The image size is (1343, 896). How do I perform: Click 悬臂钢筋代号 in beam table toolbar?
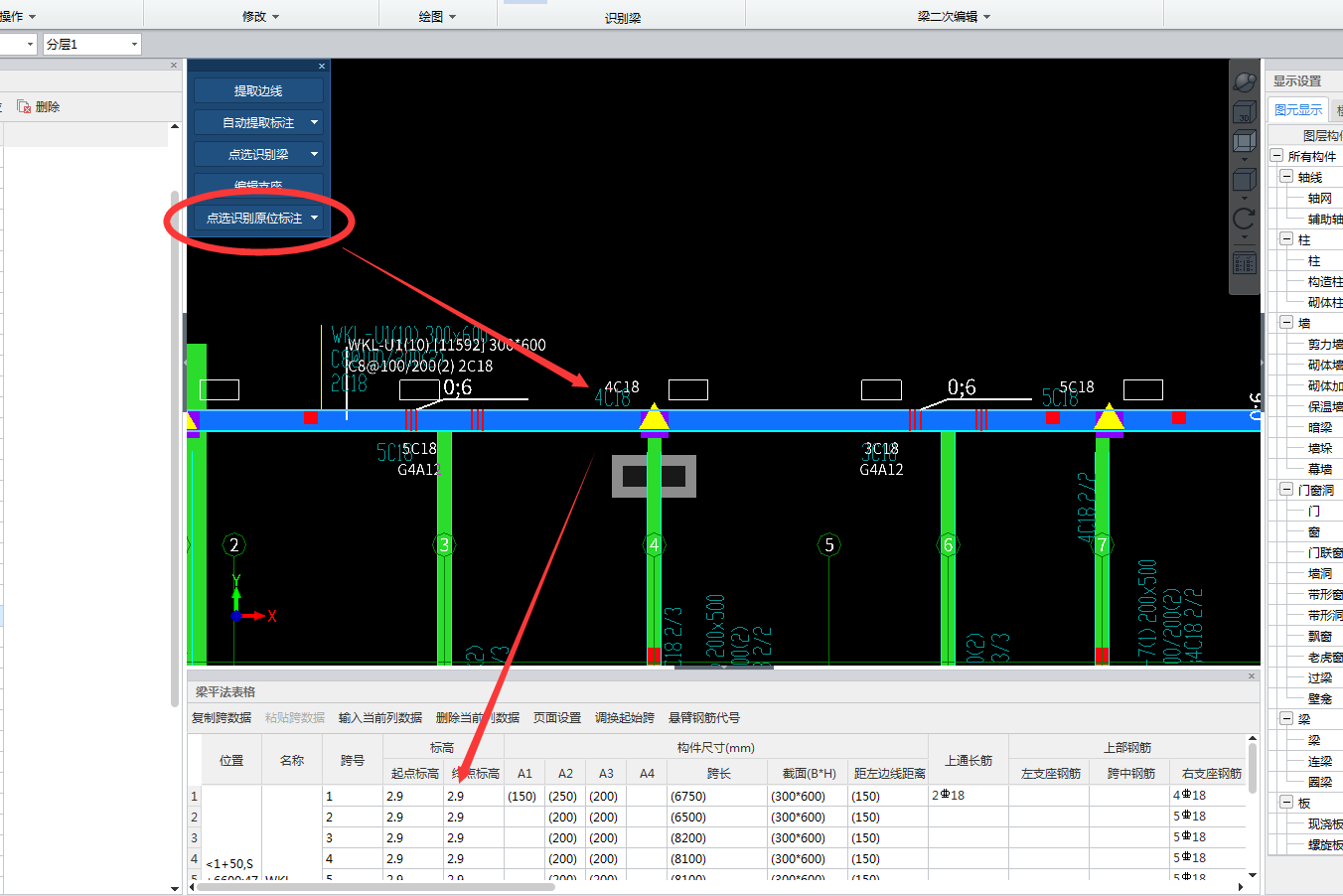point(704,717)
